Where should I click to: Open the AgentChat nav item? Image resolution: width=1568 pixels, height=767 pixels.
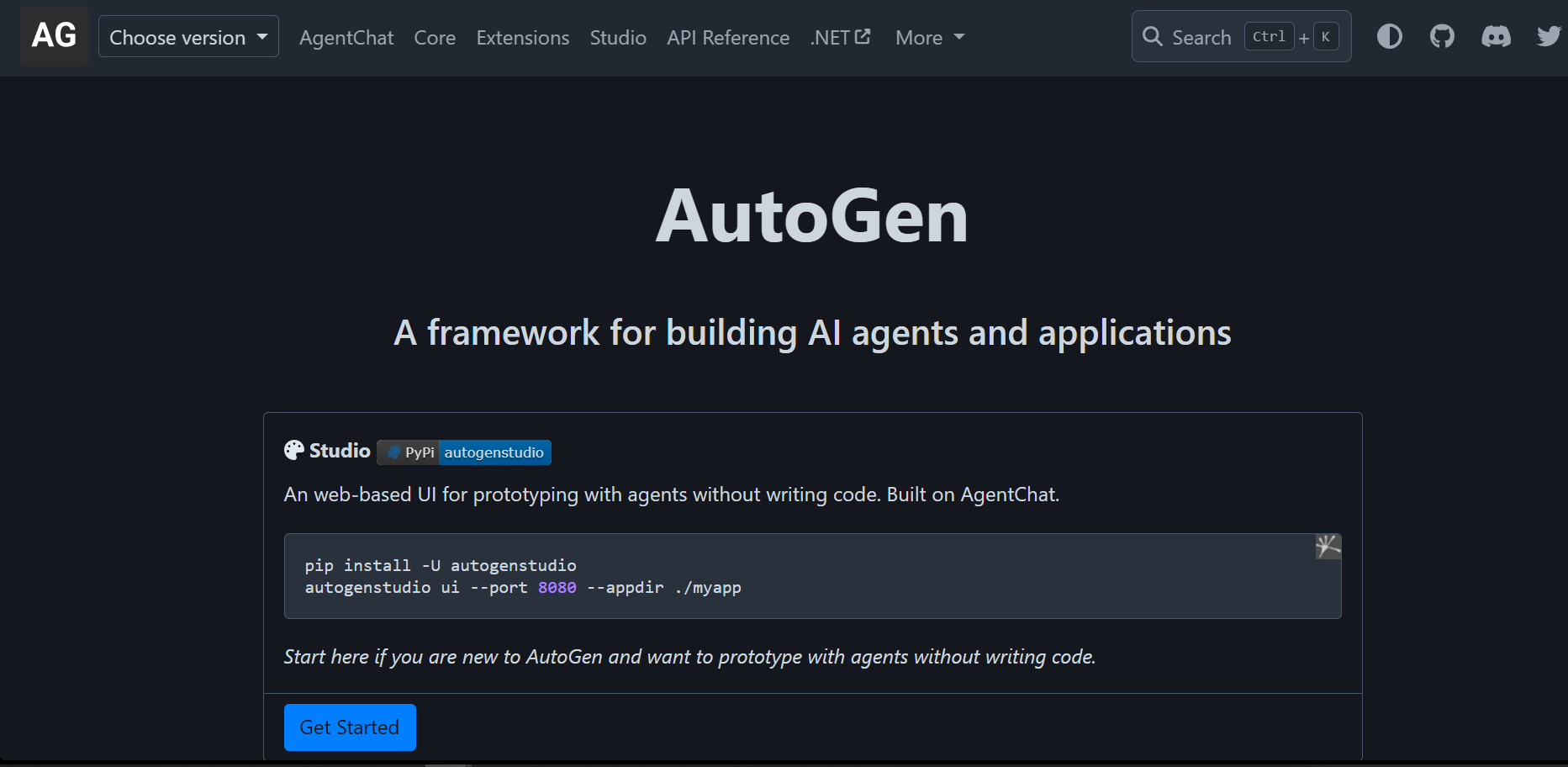coord(346,38)
